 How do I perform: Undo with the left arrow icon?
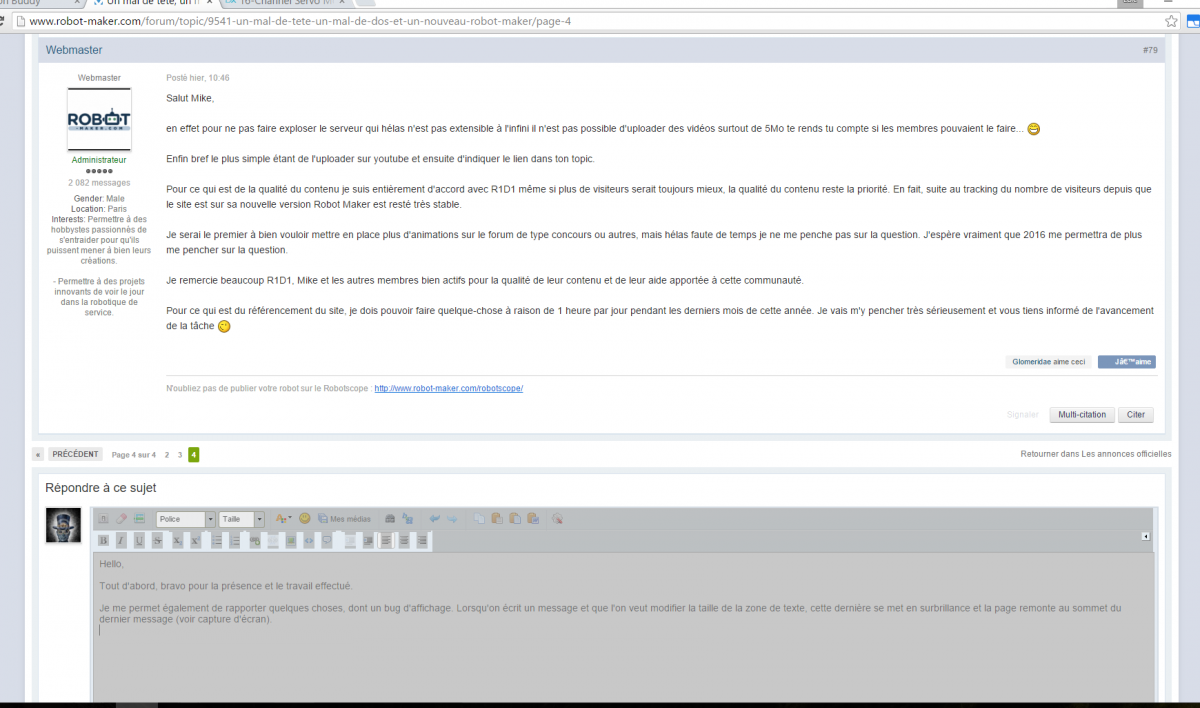tap(435, 519)
